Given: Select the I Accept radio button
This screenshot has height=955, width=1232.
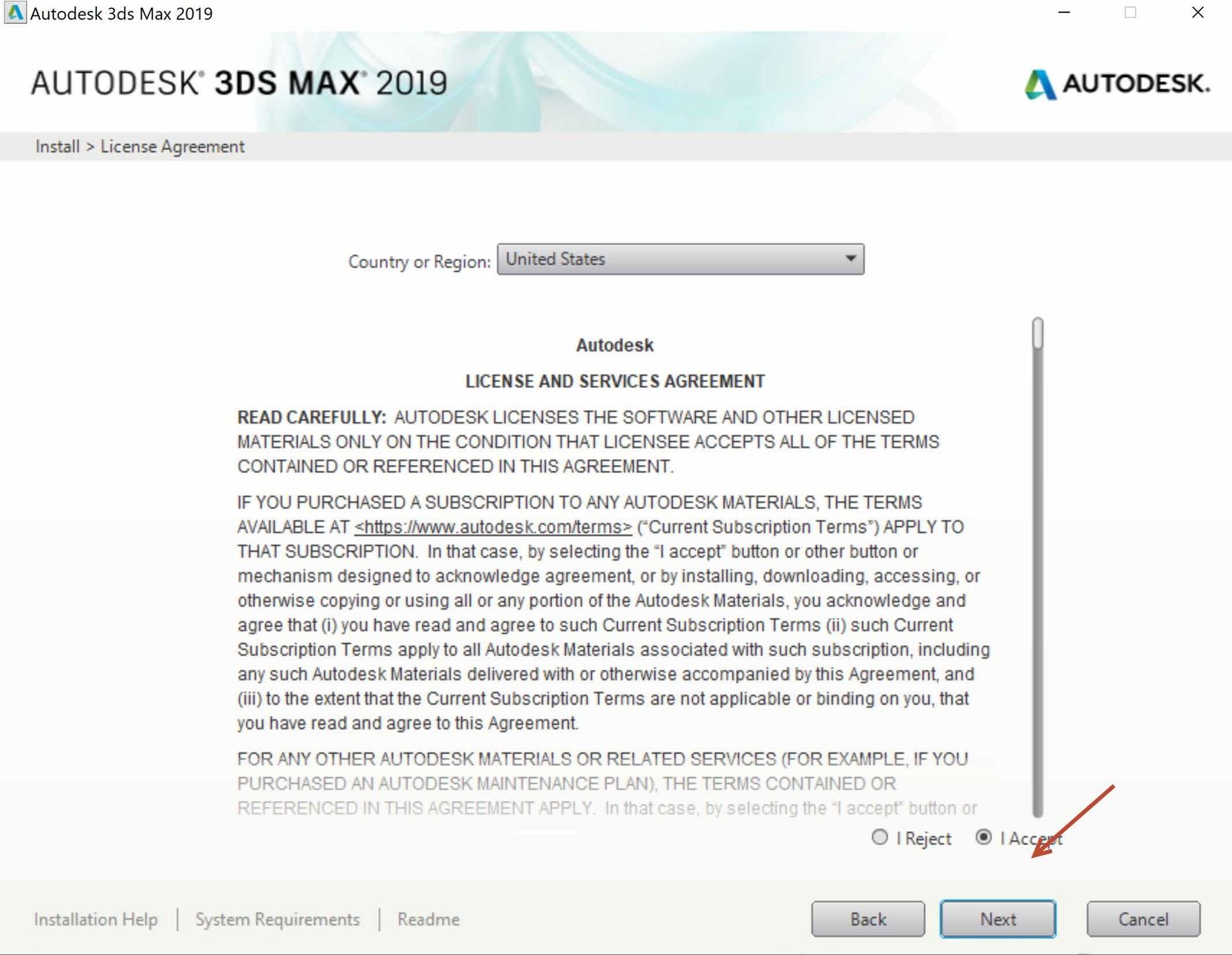Looking at the screenshot, I should coord(983,838).
